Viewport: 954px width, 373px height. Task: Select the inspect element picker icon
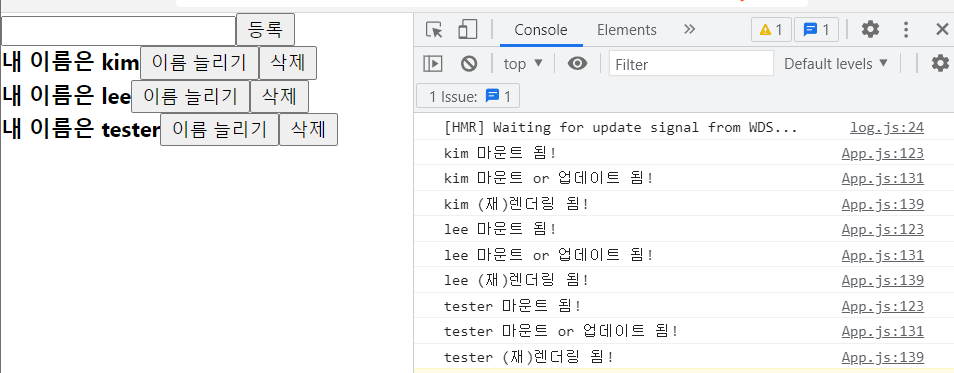point(434,30)
